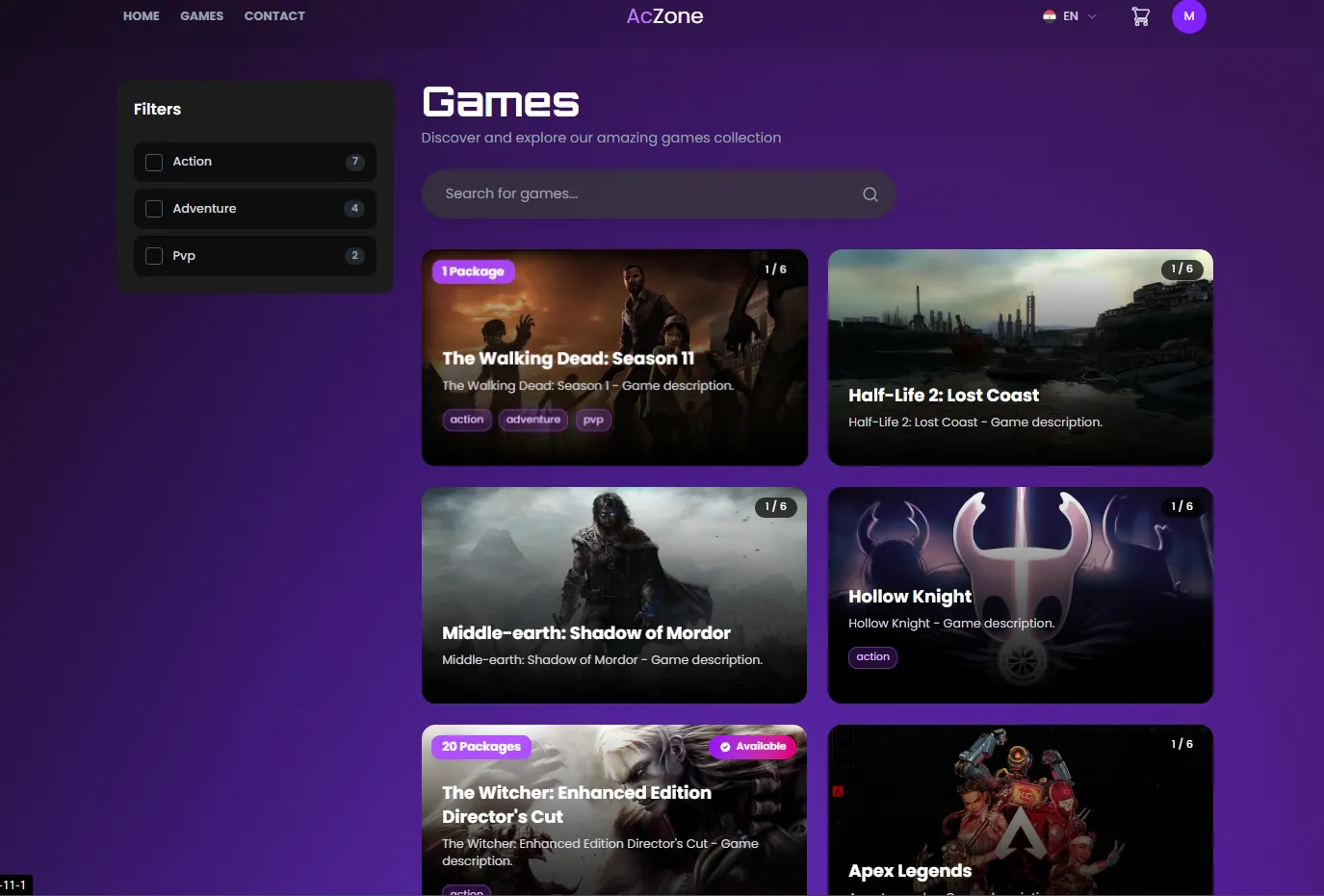Viewport: 1324px width, 896px height.
Task: Enable the Action filter checkbox
Action: click(x=154, y=163)
